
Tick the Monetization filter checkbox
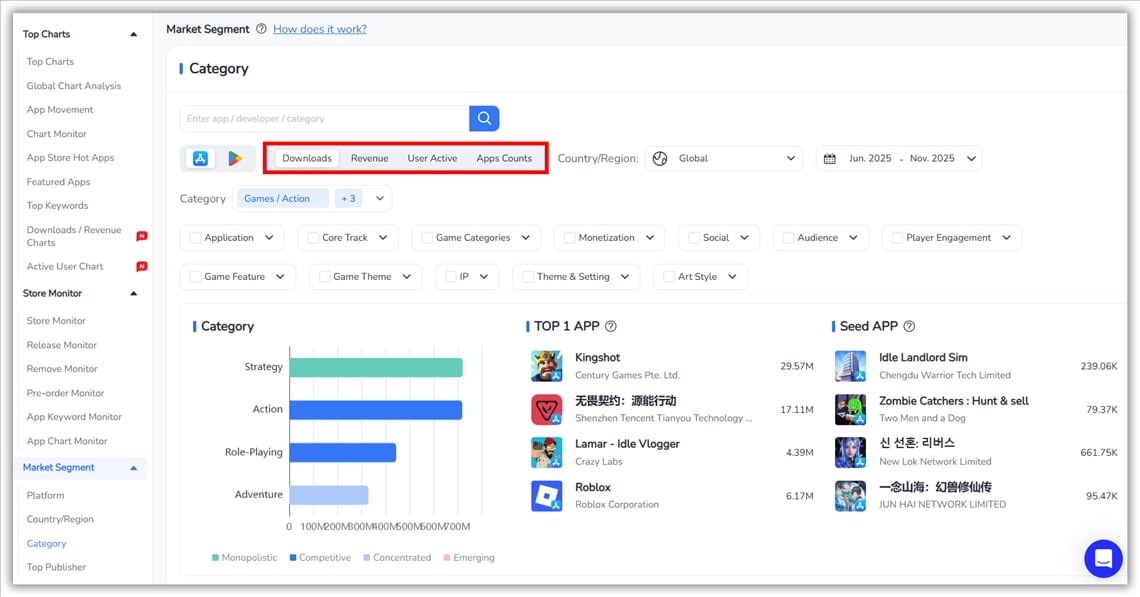tap(569, 238)
